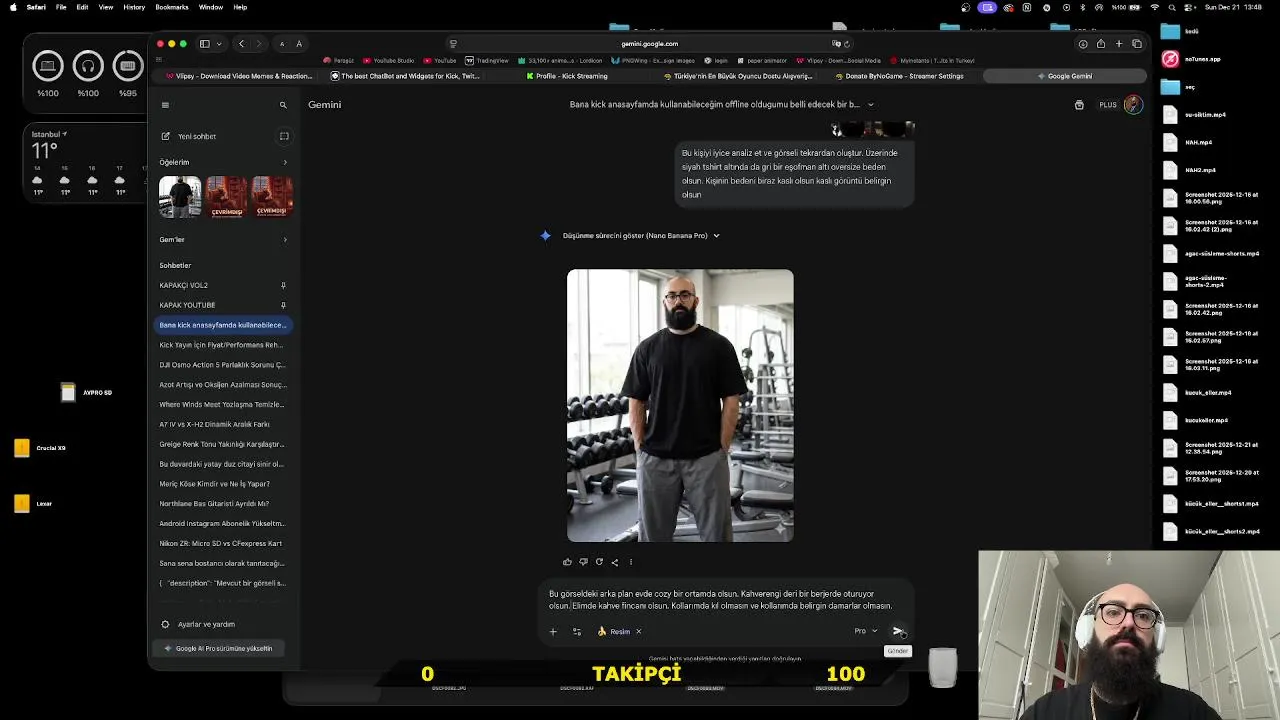
Task: Switch to 'Donate ByNoGame - Streamer Settings' tab
Action: tap(898, 76)
